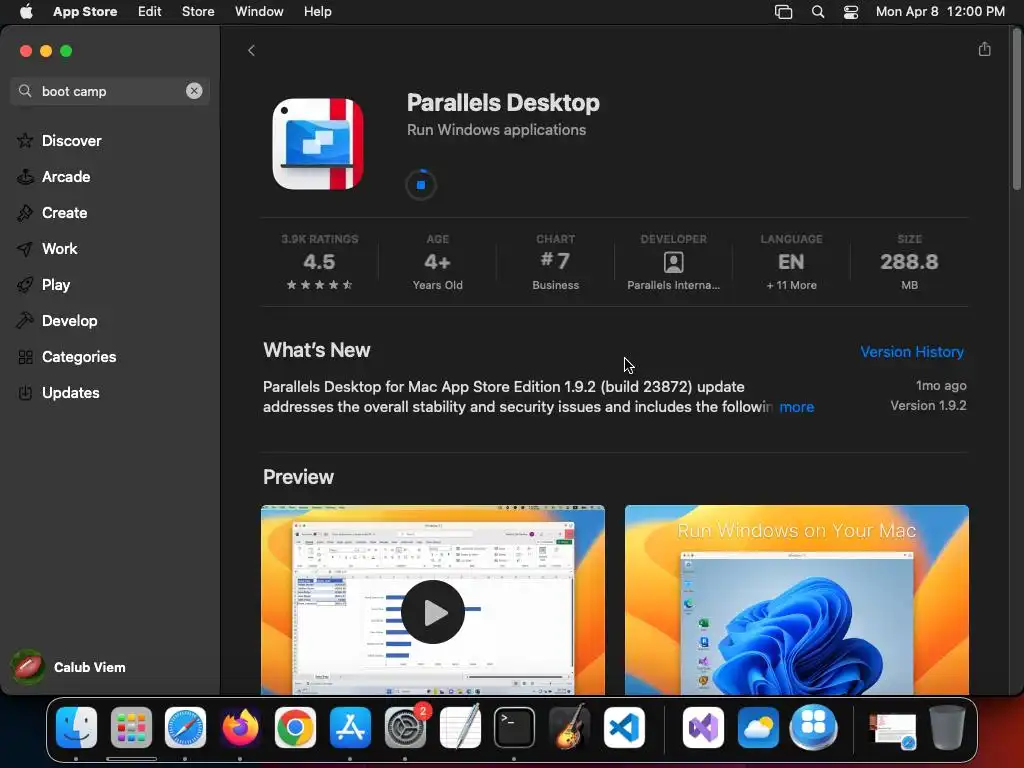Open the Edit menu
The image size is (1024, 768).
150,12
